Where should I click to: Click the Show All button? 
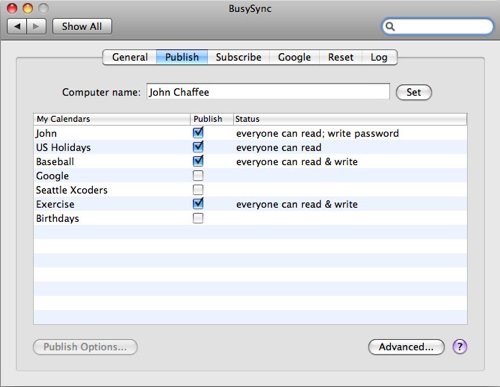82,26
